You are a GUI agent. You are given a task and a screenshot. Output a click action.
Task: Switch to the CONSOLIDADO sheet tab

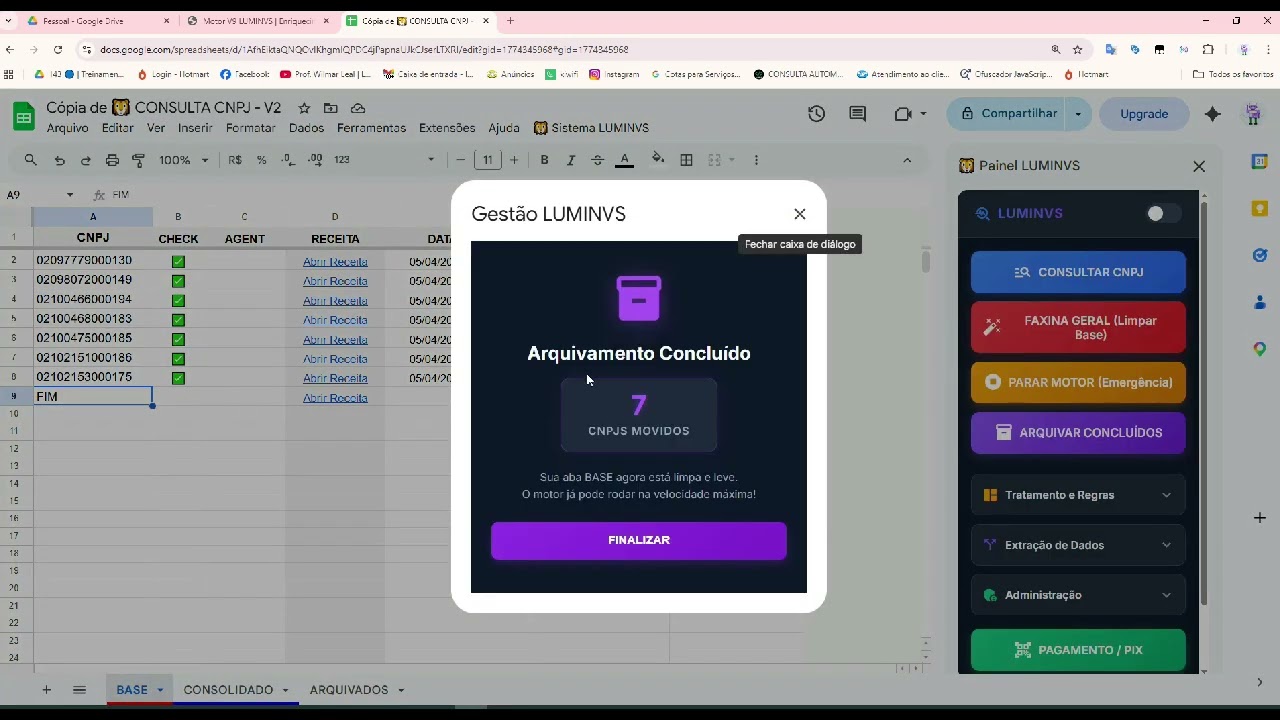click(236, 690)
